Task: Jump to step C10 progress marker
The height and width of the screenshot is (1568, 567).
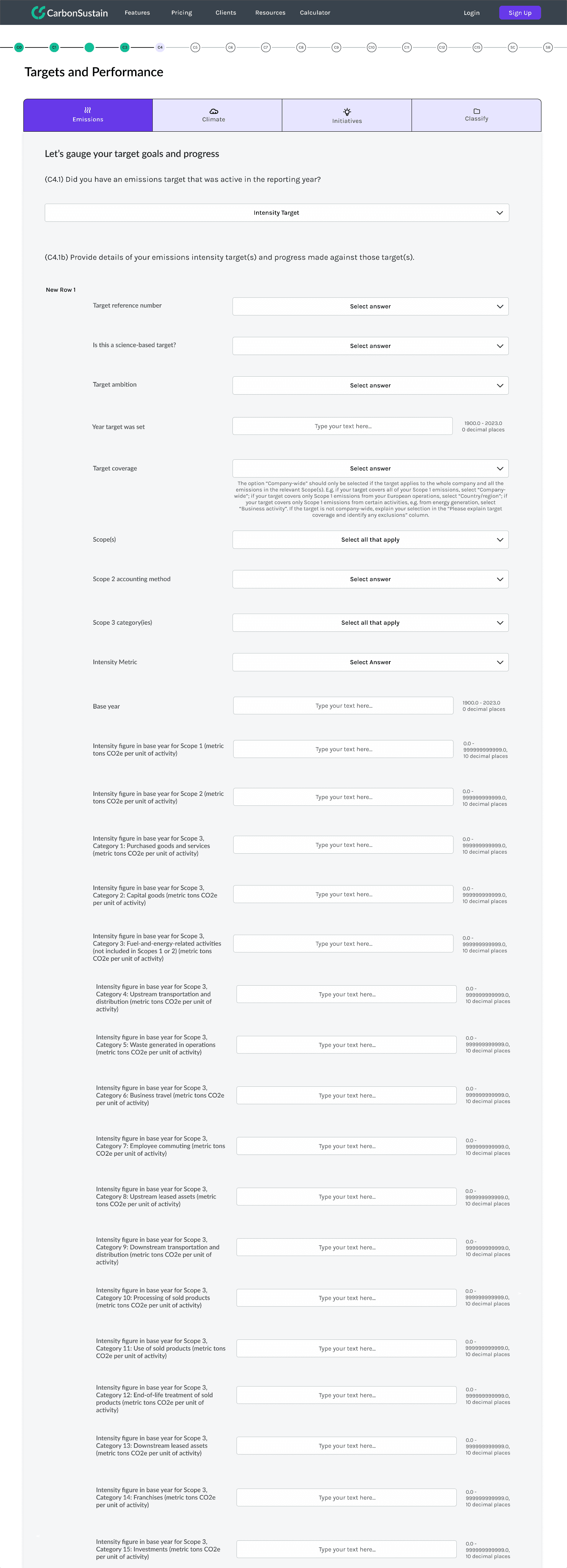Action: tap(371, 47)
